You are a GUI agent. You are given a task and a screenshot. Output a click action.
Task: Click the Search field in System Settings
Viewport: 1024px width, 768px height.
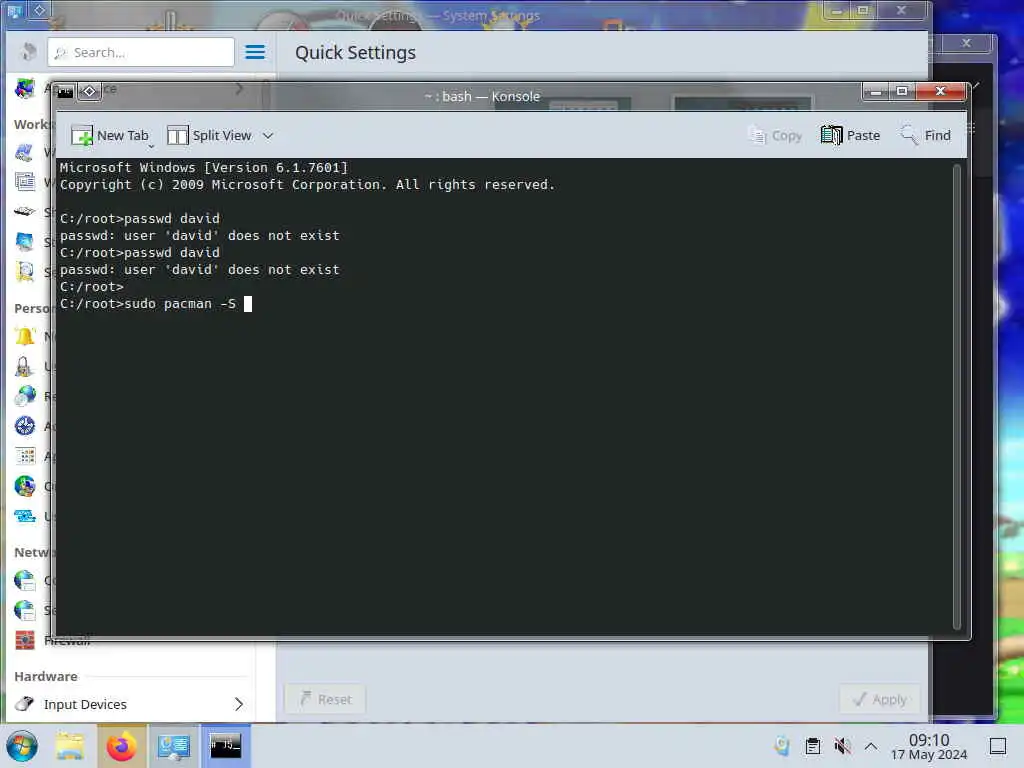click(141, 52)
